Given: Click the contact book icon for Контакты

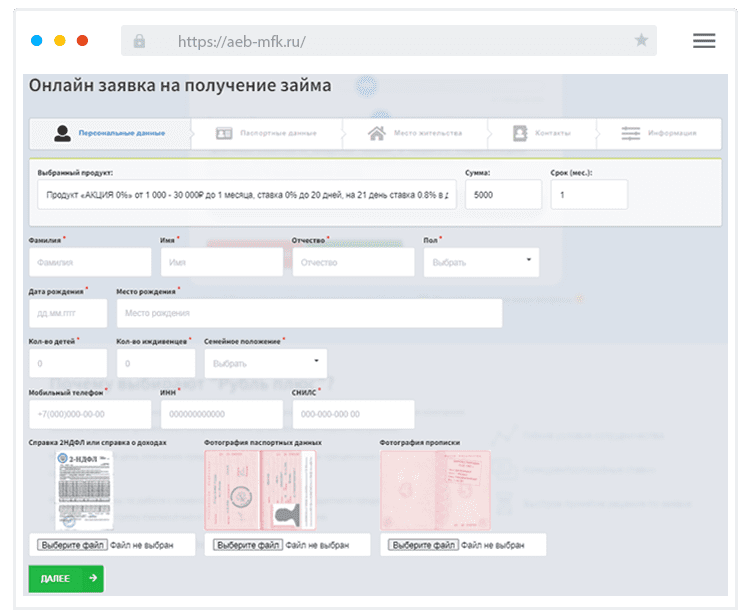Looking at the screenshot, I should pyautogui.click(x=519, y=133).
